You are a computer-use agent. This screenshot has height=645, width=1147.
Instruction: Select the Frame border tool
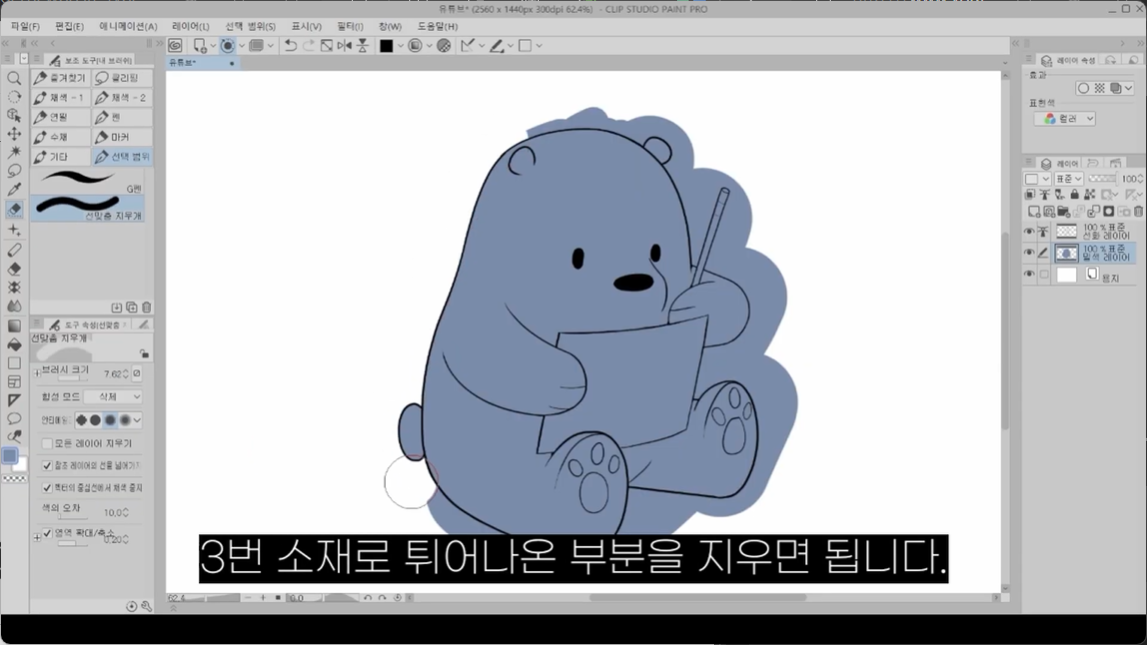point(14,382)
